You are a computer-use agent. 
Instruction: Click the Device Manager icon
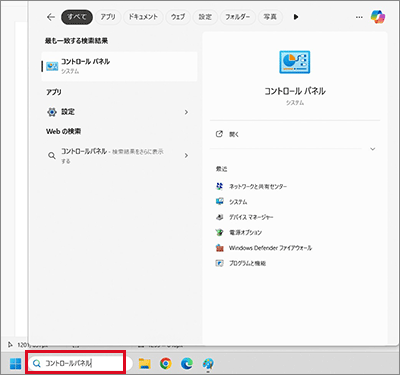pyautogui.click(x=219, y=217)
